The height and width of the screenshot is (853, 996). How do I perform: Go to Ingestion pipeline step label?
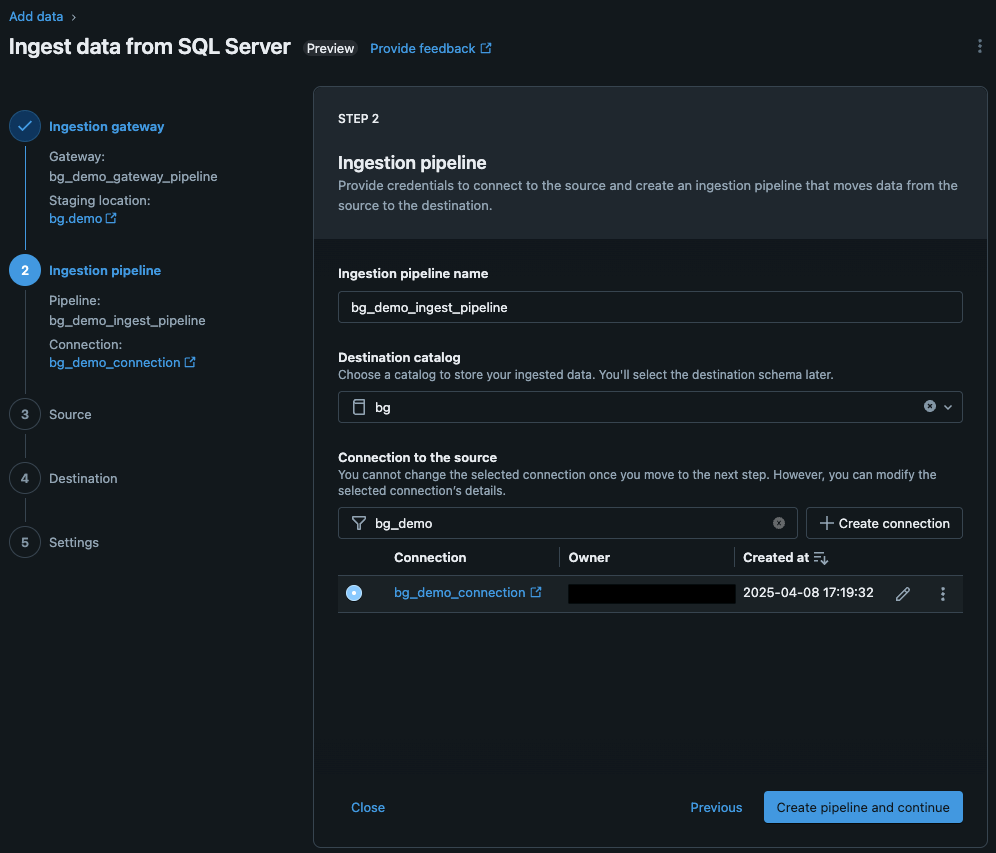click(105, 271)
